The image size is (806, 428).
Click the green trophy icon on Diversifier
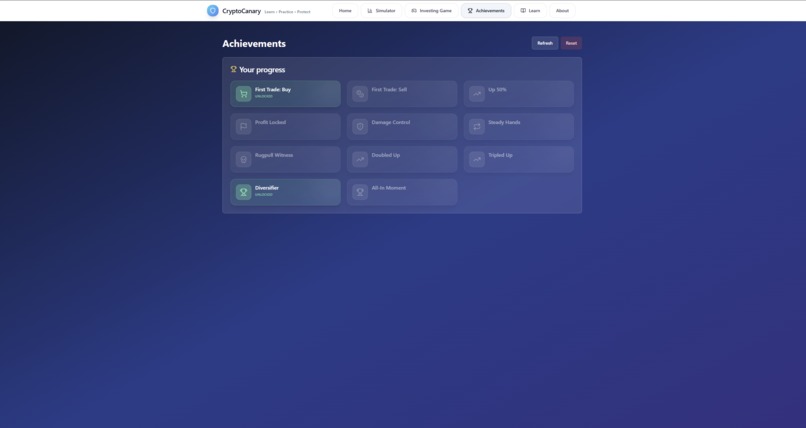pyautogui.click(x=244, y=192)
